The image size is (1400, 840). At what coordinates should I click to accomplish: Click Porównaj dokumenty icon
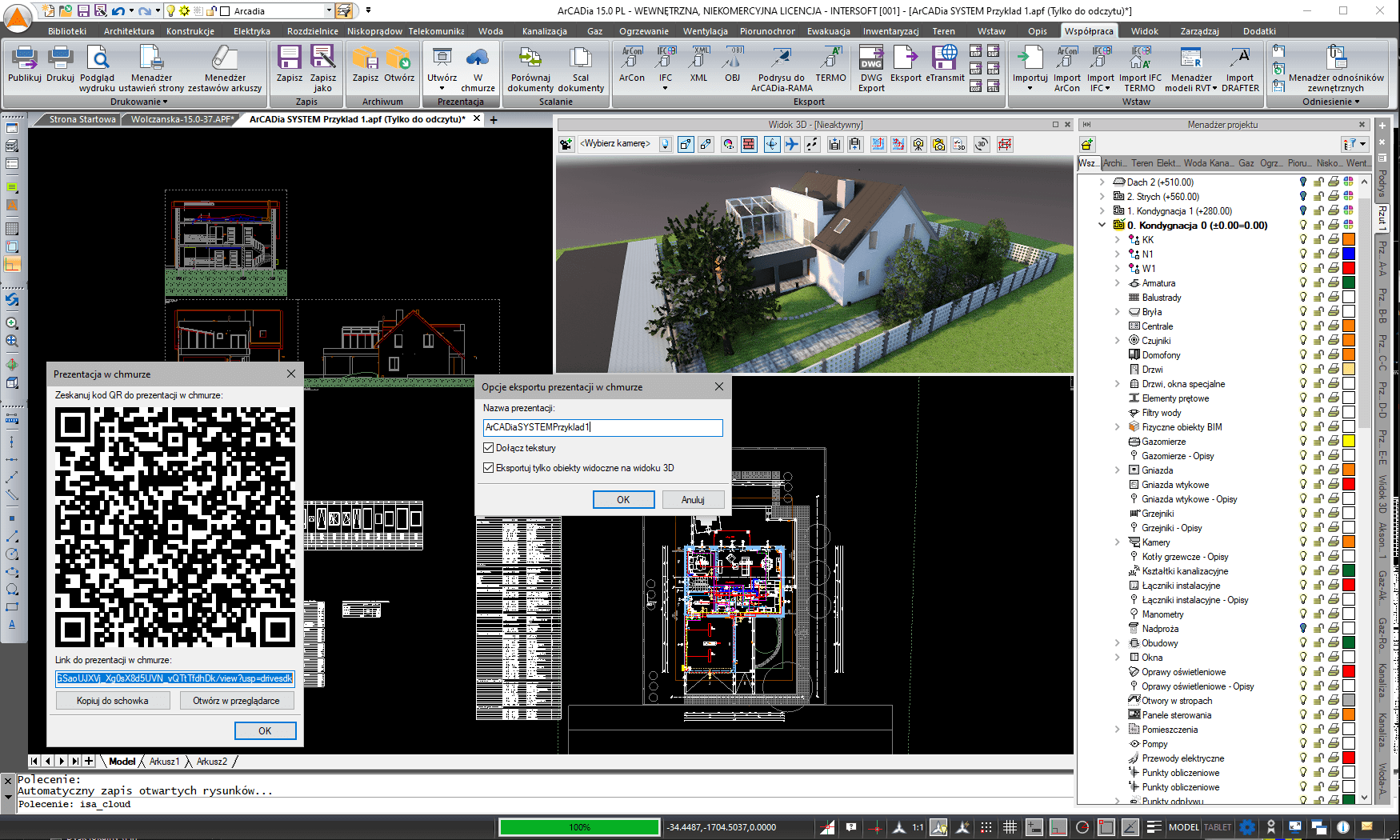(530, 69)
